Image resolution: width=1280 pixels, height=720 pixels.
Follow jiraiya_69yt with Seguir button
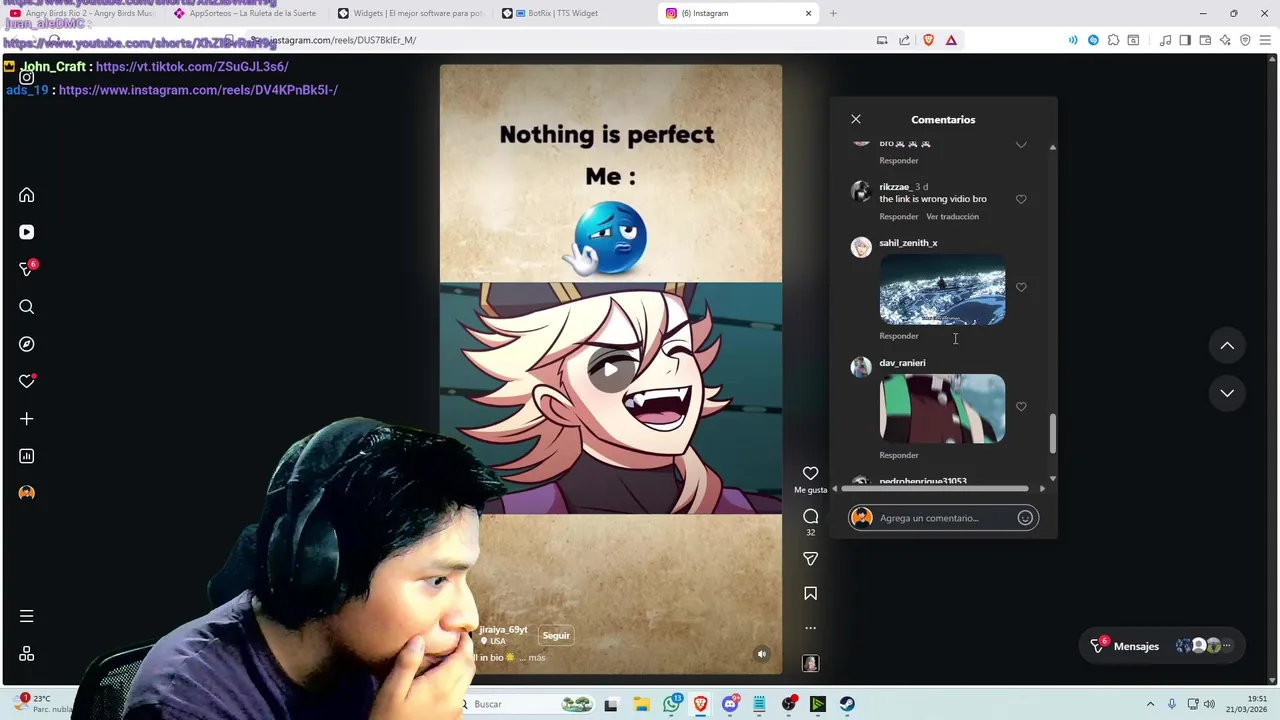556,635
